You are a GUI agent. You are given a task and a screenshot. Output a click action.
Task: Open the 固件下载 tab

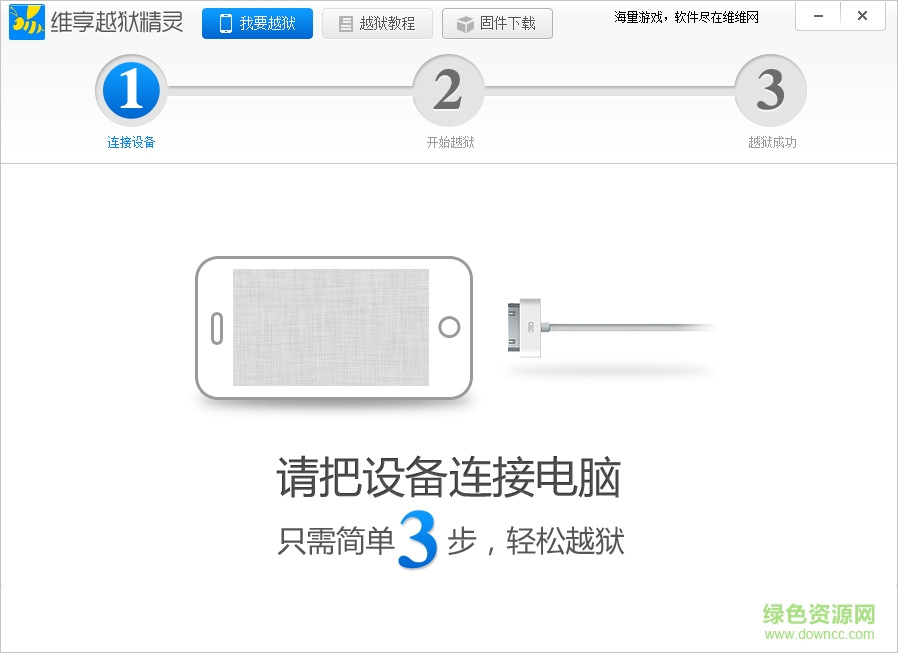click(x=497, y=23)
